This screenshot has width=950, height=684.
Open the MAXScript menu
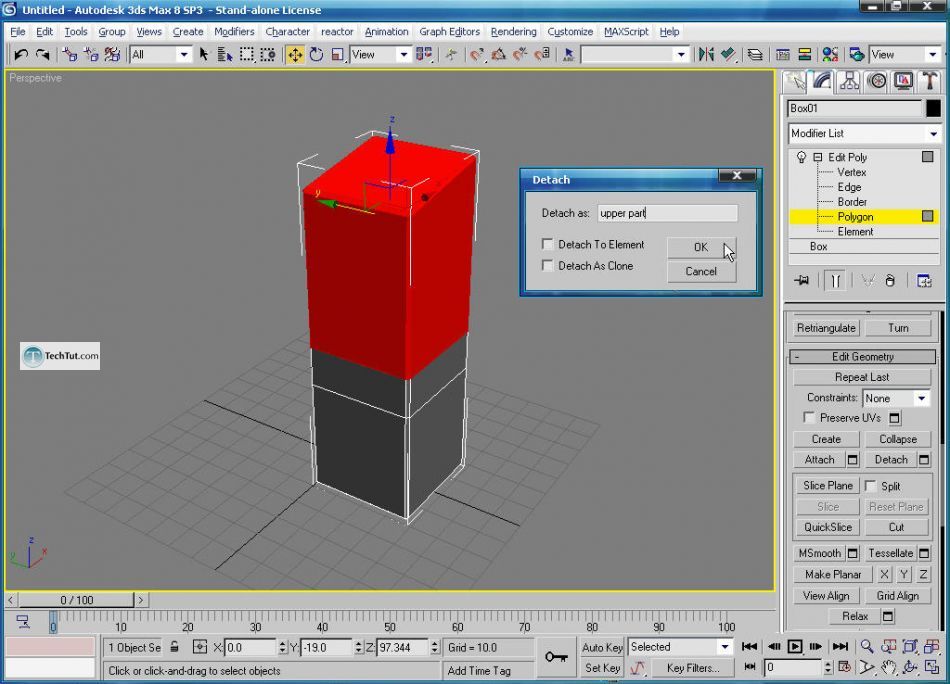pos(626,31)
